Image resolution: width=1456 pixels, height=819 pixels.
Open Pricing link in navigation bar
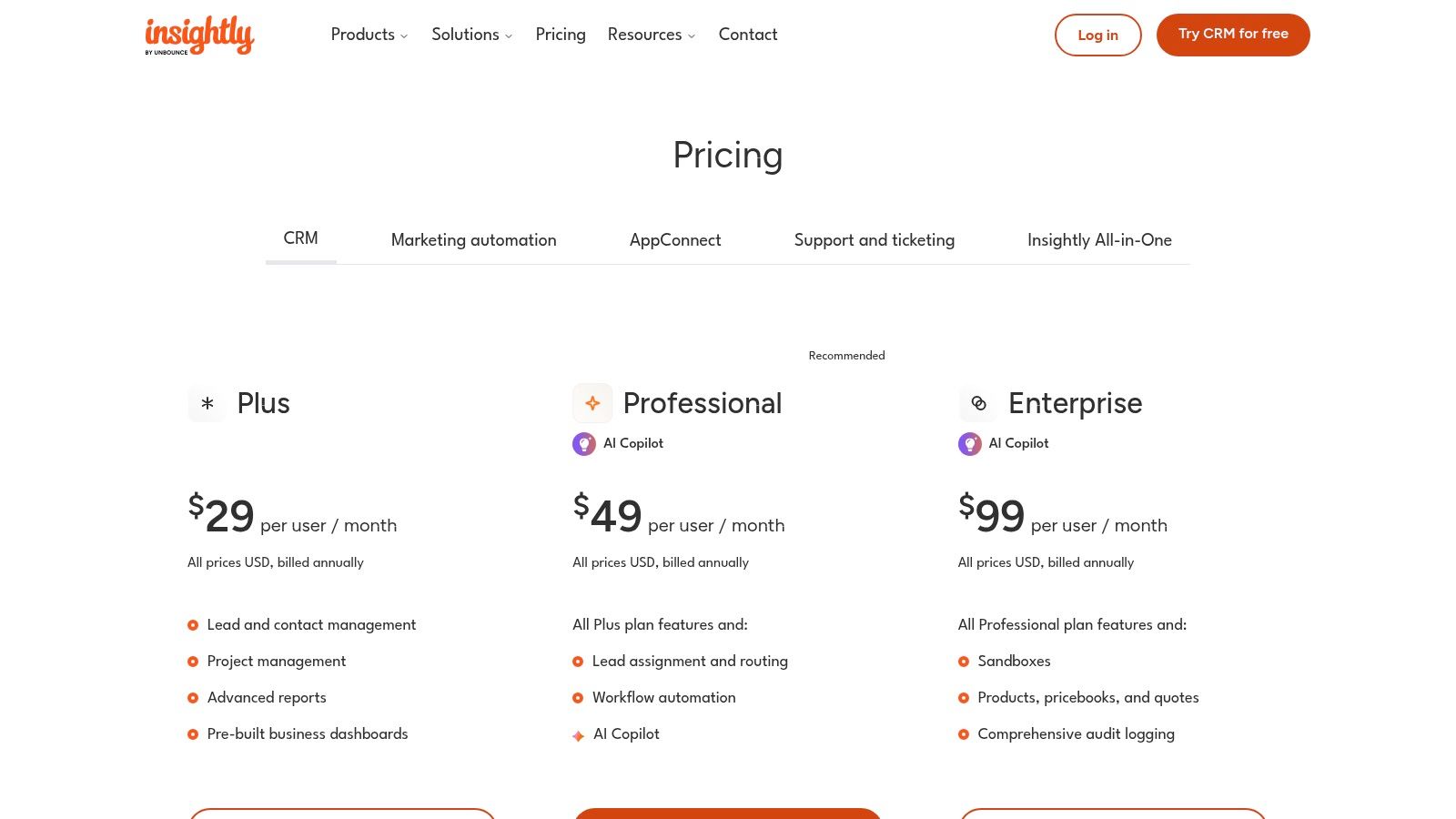click(x=561, y=35)
